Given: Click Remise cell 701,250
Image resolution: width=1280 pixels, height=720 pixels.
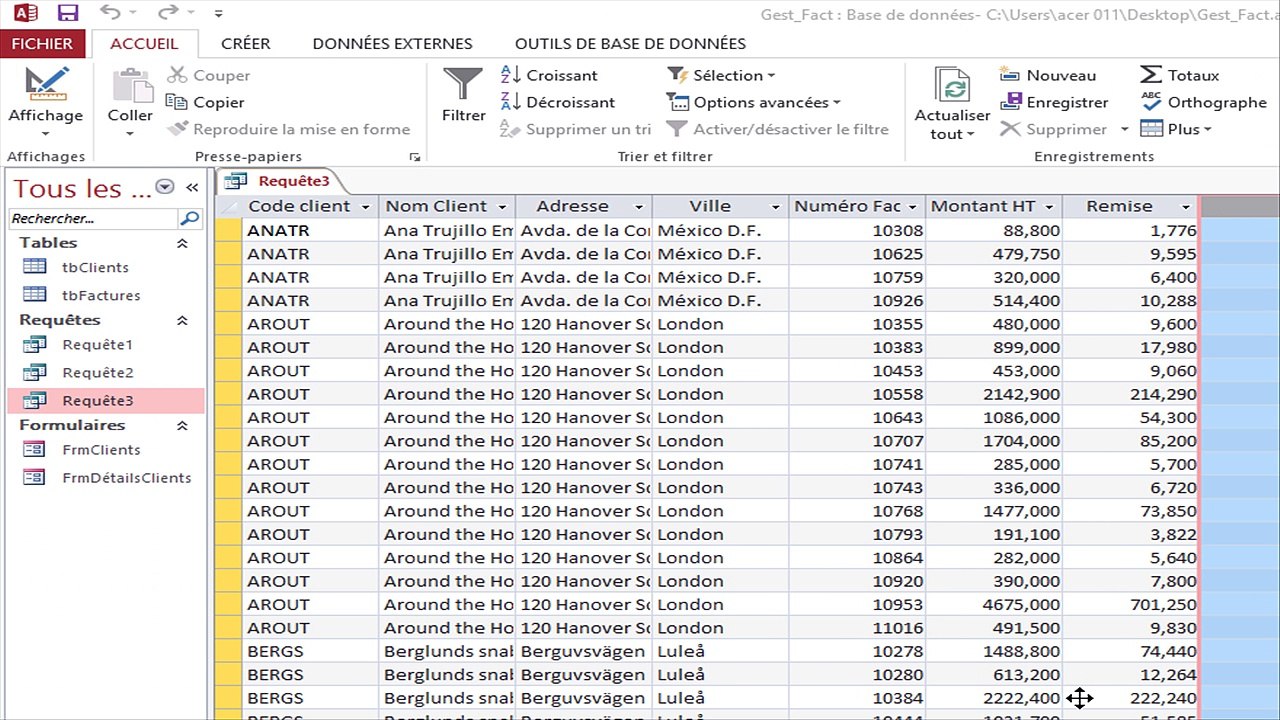Looking at the screenshot, I should coord(1131,605).
